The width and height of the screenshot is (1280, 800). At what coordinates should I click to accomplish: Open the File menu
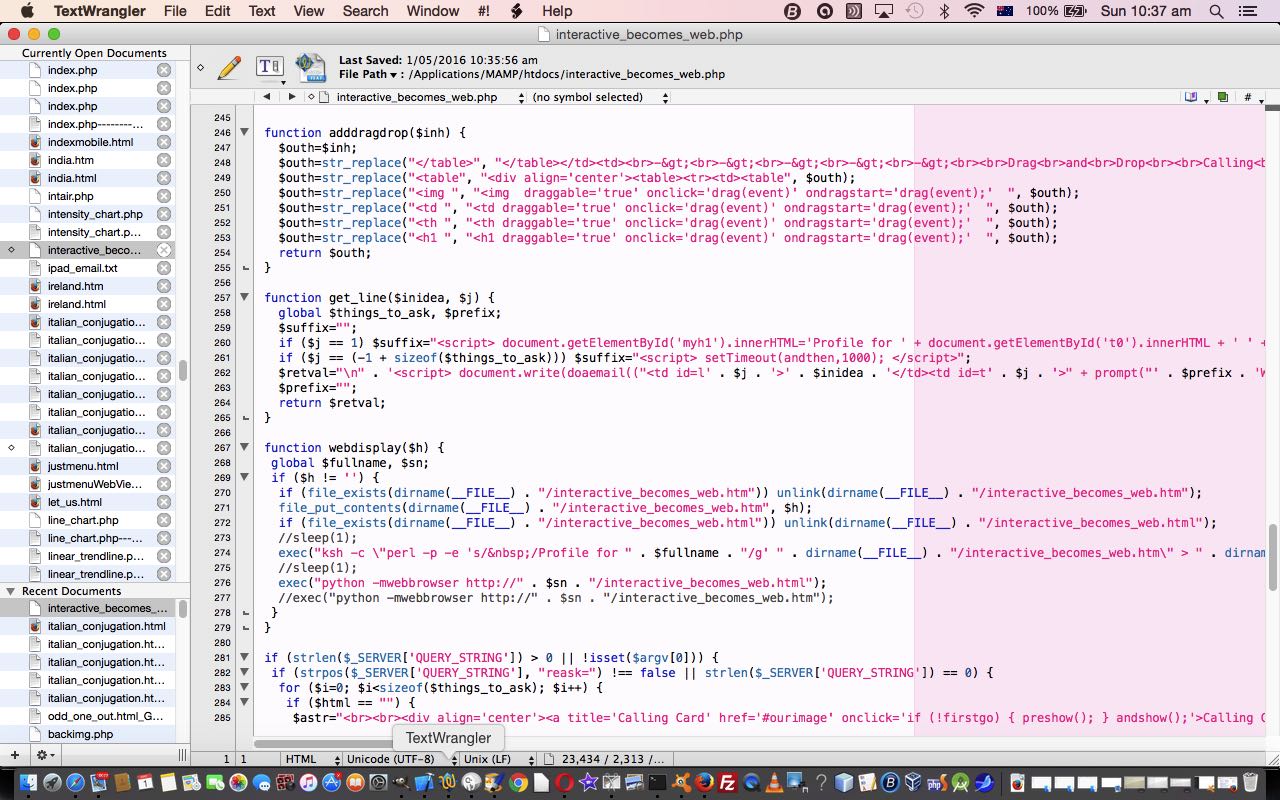[x=175, y=11]
